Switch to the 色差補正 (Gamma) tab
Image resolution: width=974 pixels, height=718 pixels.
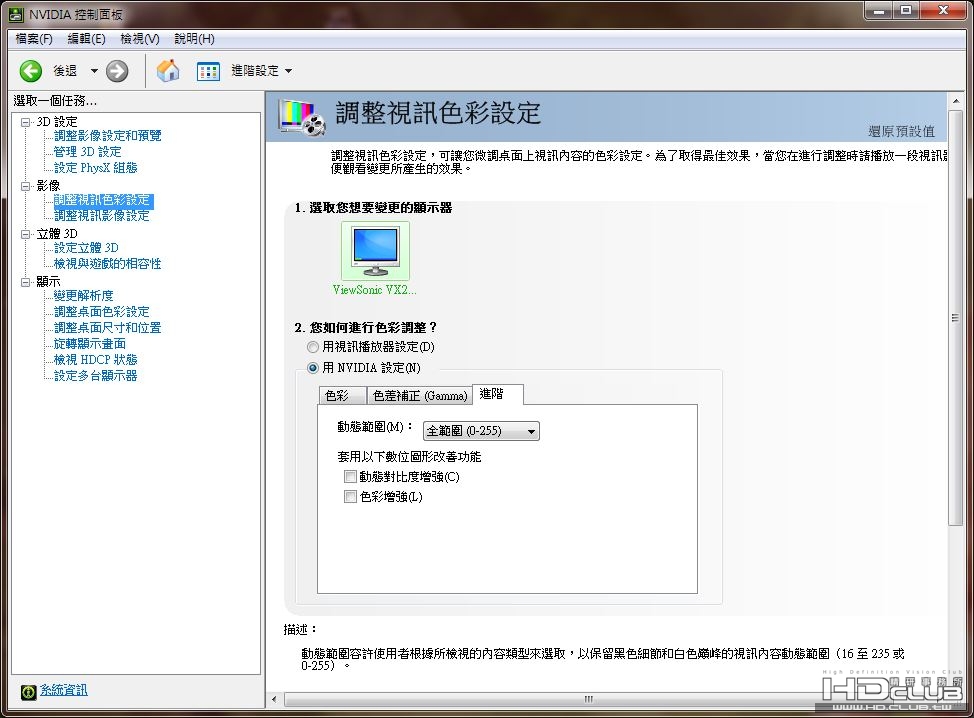point(419,395)
